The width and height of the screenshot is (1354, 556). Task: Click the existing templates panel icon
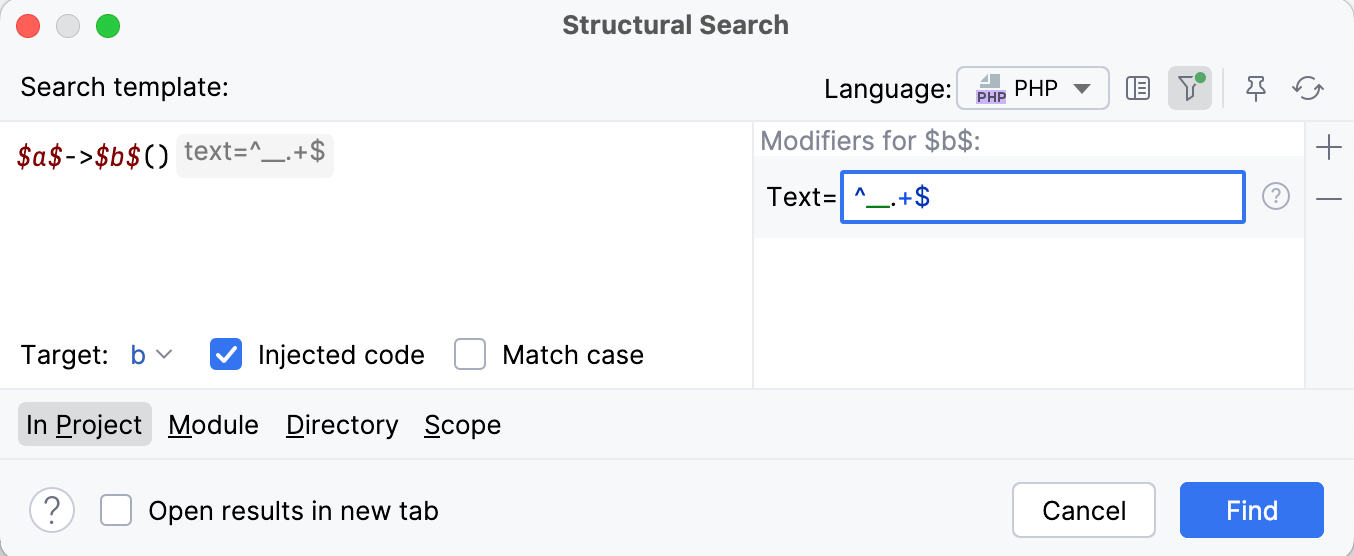(x=1138, y=89)
